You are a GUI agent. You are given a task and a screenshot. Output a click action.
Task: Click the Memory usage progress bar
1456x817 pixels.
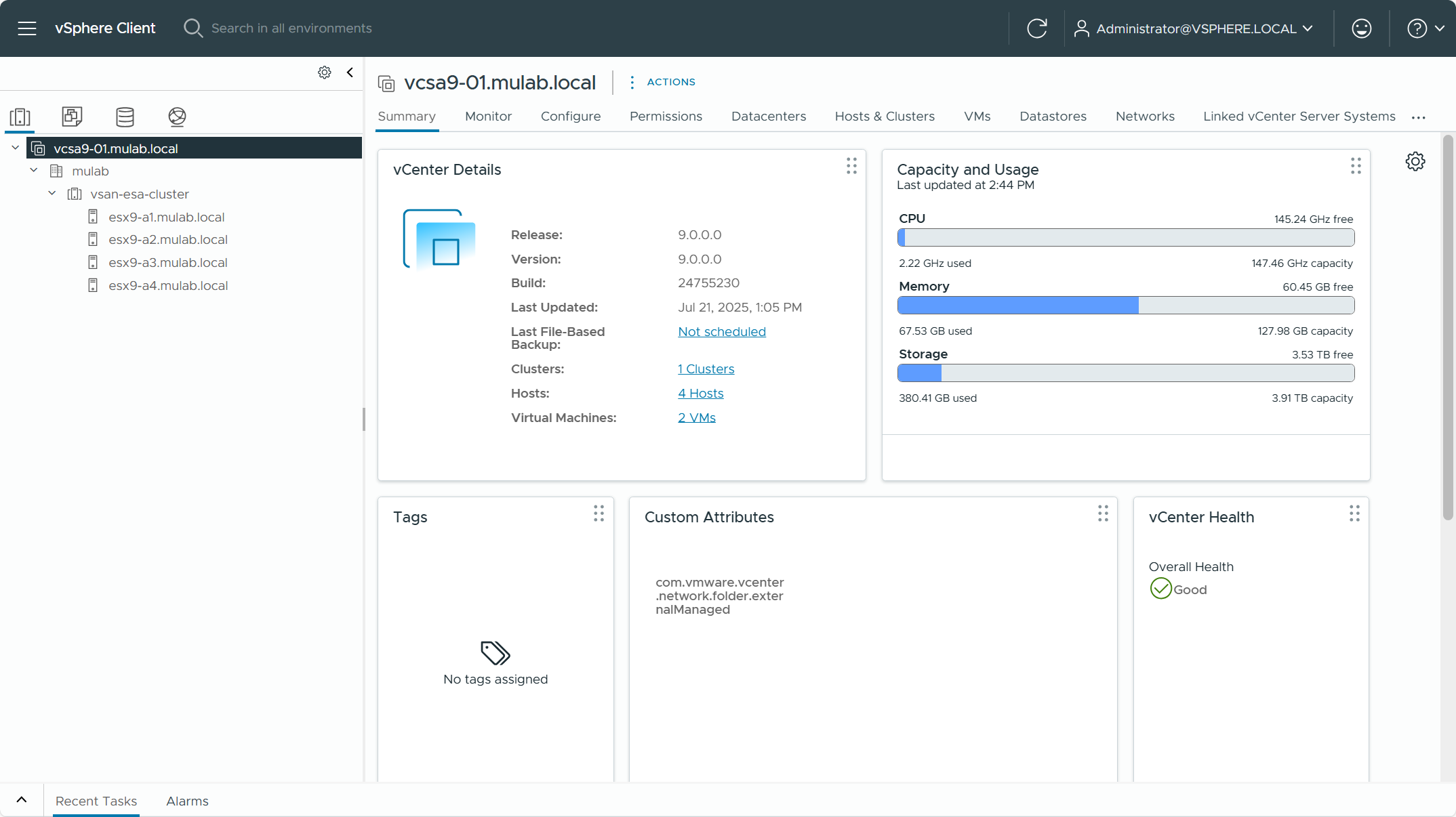[x=1125, y=306]
